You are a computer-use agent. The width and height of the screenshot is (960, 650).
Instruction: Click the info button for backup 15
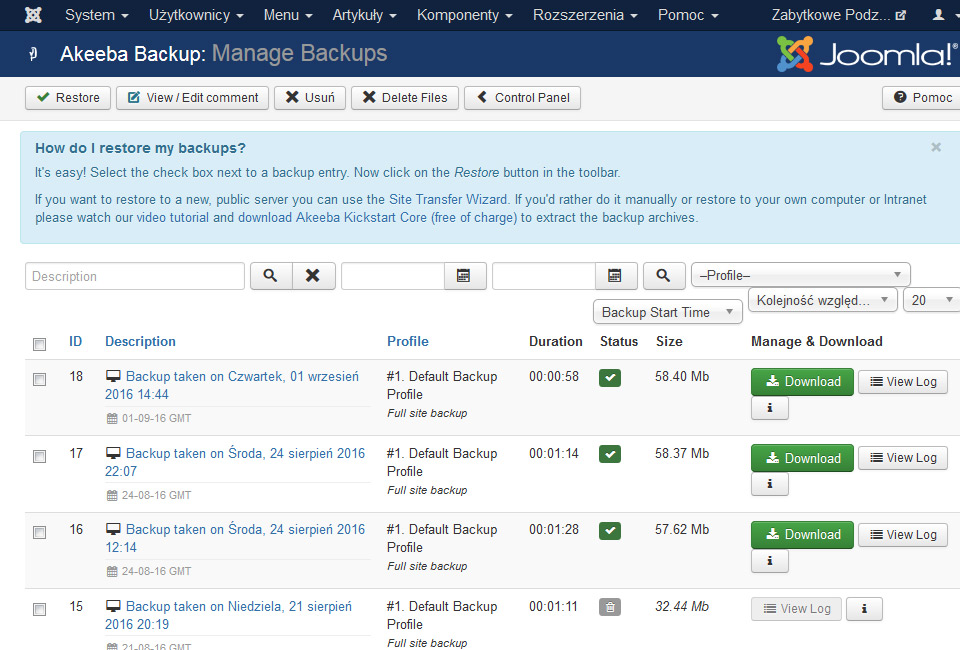864,609
